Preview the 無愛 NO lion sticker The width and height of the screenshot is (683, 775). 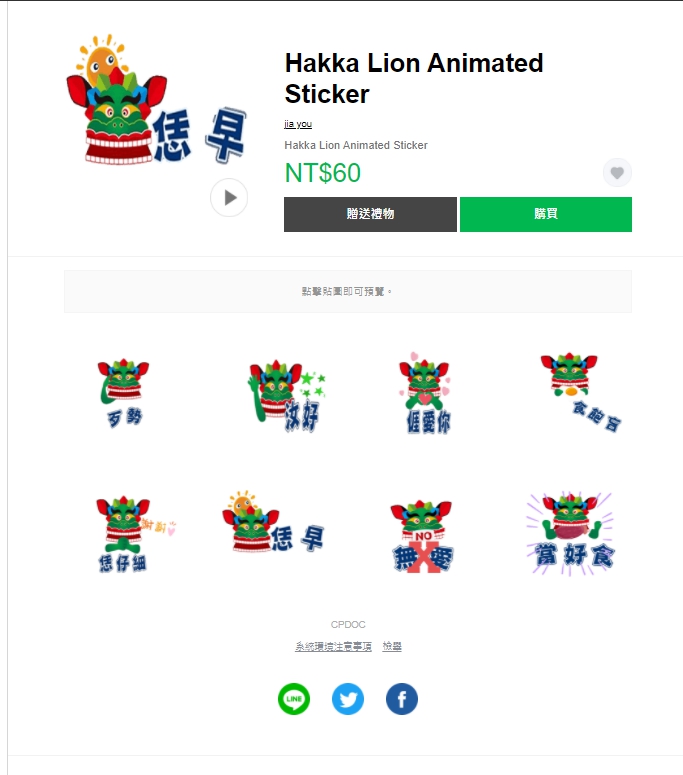[x=422, y=537]
